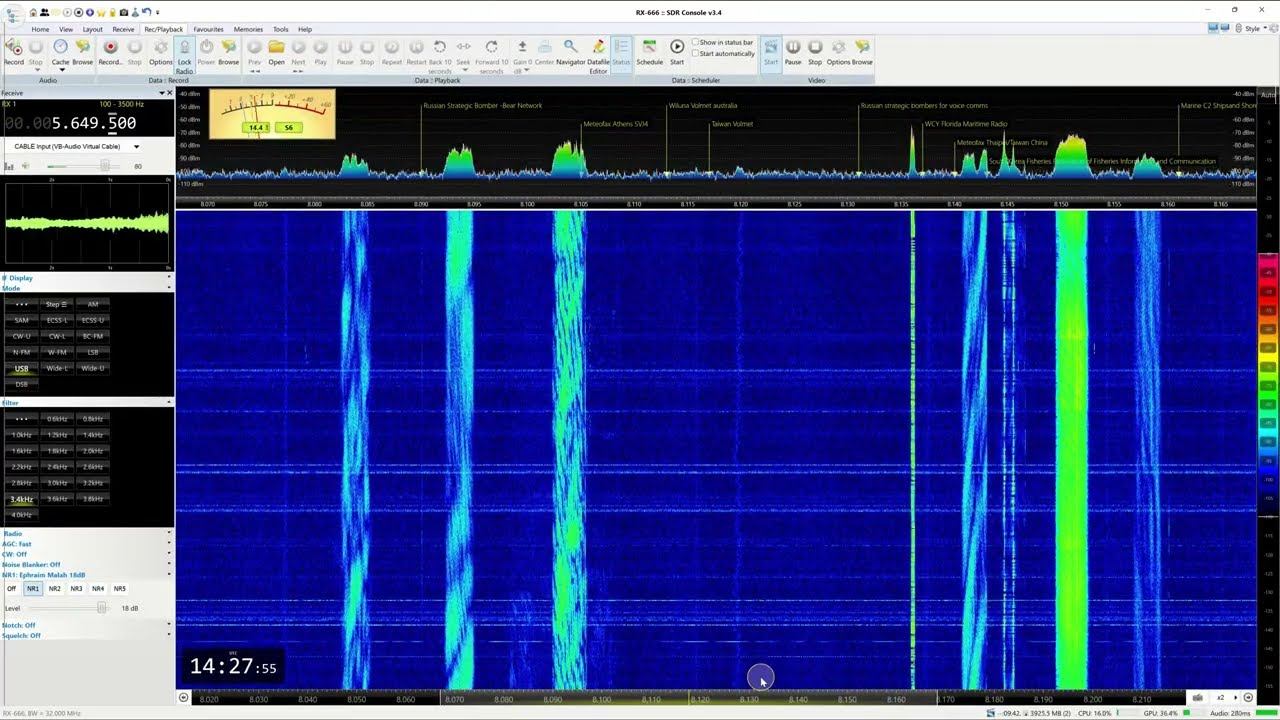Viewport: 1280px width, 720px height.
Task: Expand the Squelch: Off section
Action: (x=86, y=636)
